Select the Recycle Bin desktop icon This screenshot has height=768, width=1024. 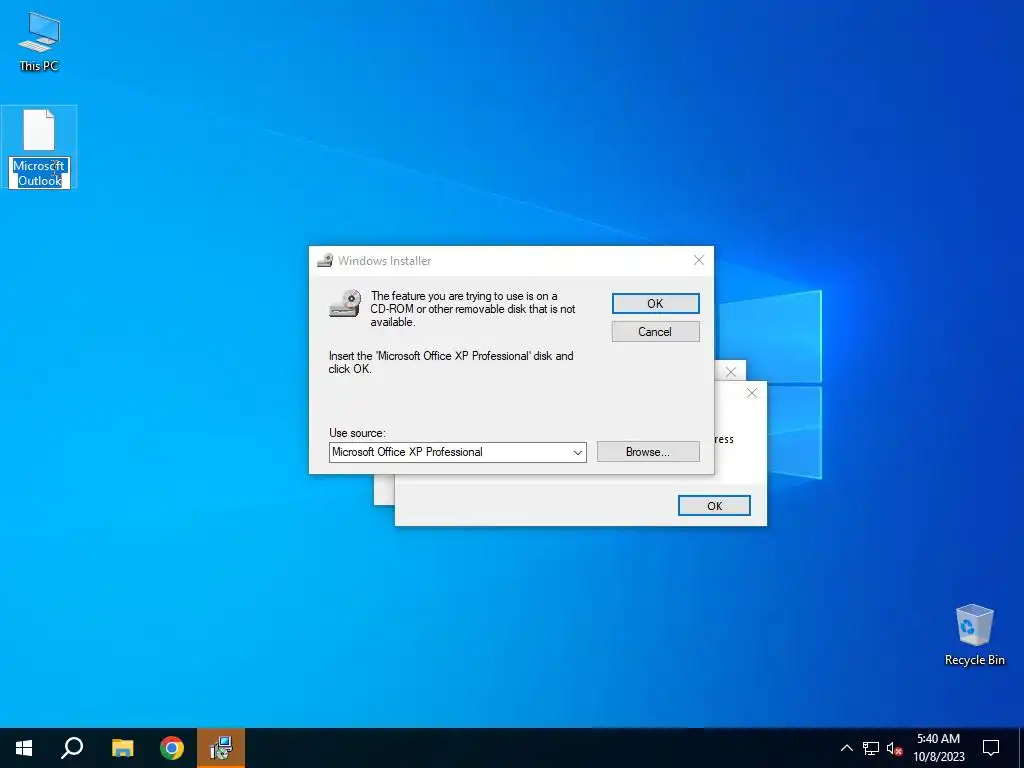(974, 635)
